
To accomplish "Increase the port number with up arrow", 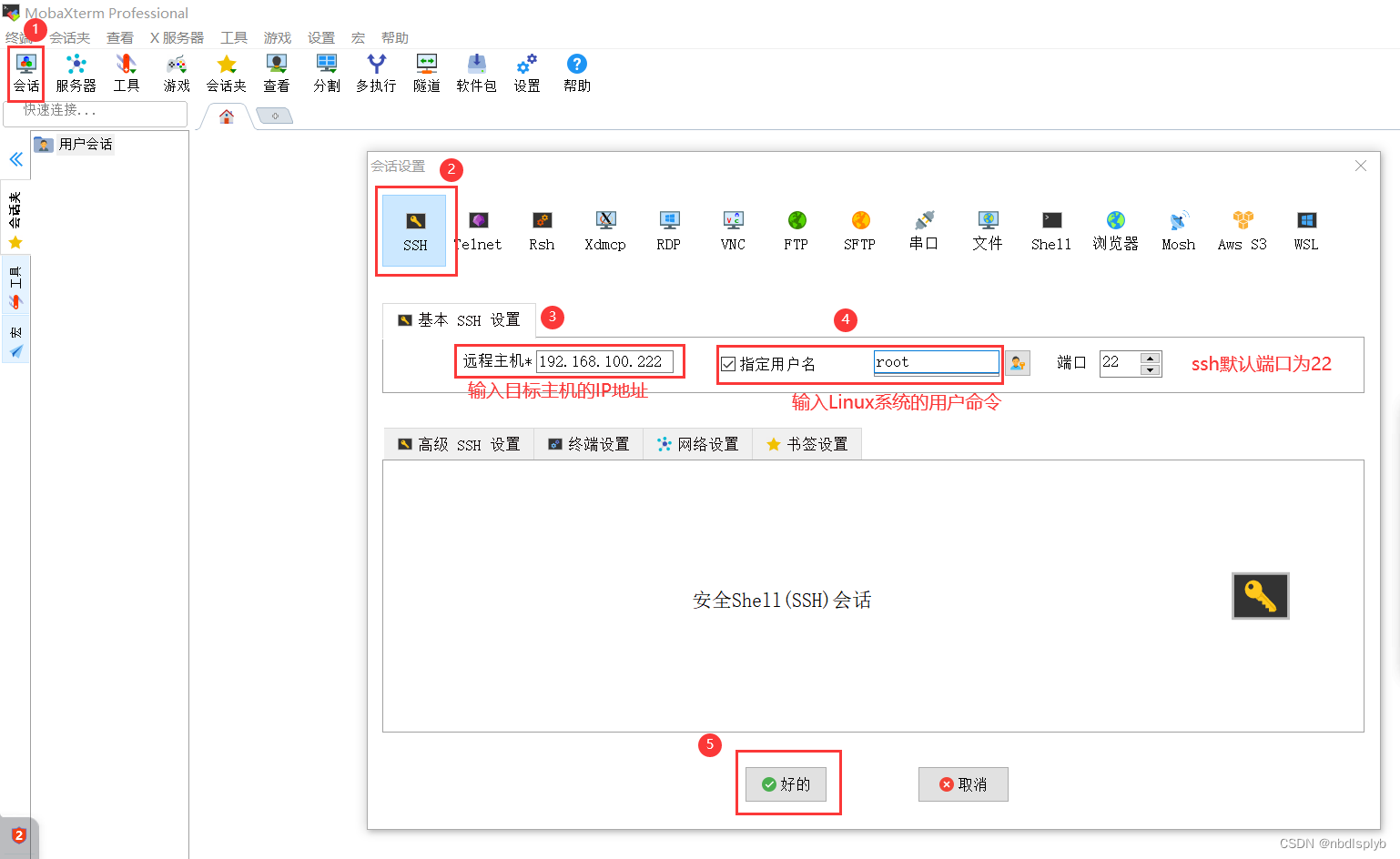I will (1151, 358).
